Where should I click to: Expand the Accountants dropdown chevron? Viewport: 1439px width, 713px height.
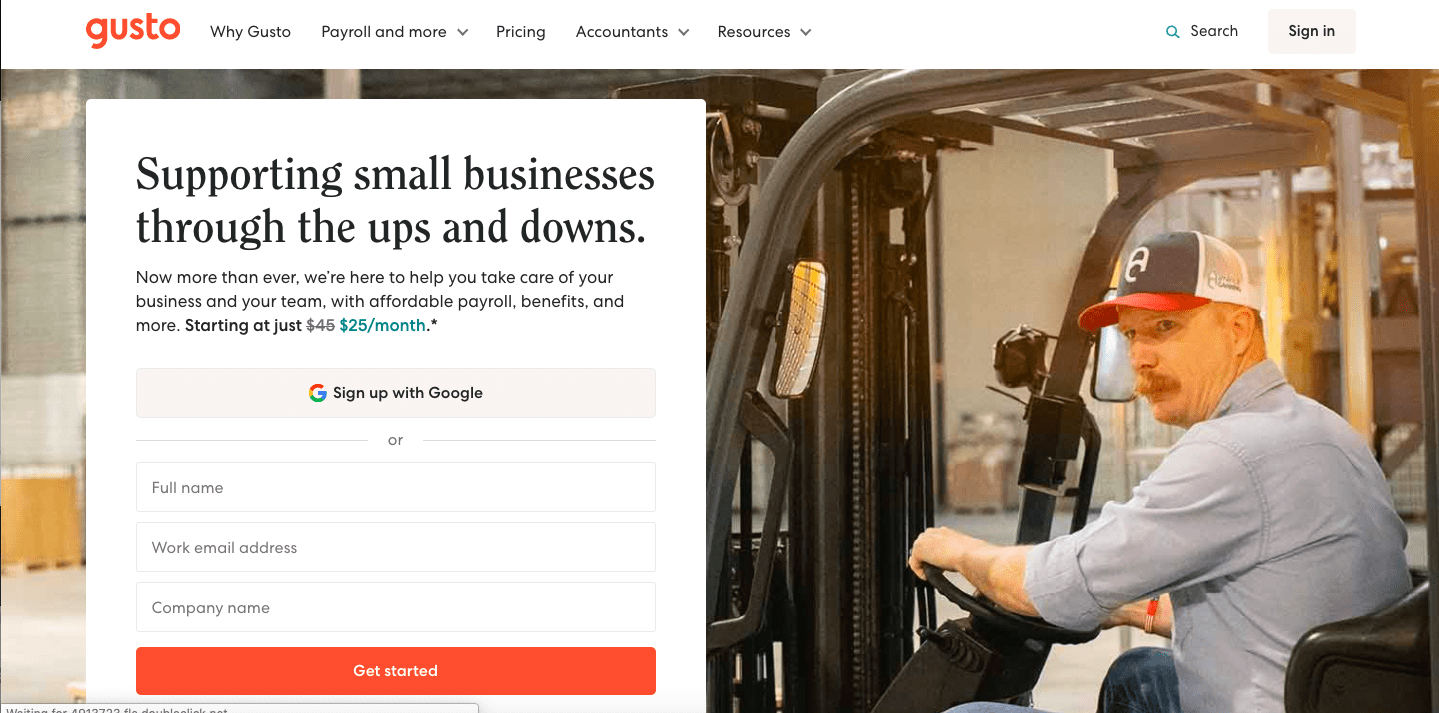pyautogui.click(x=684, y=32)
